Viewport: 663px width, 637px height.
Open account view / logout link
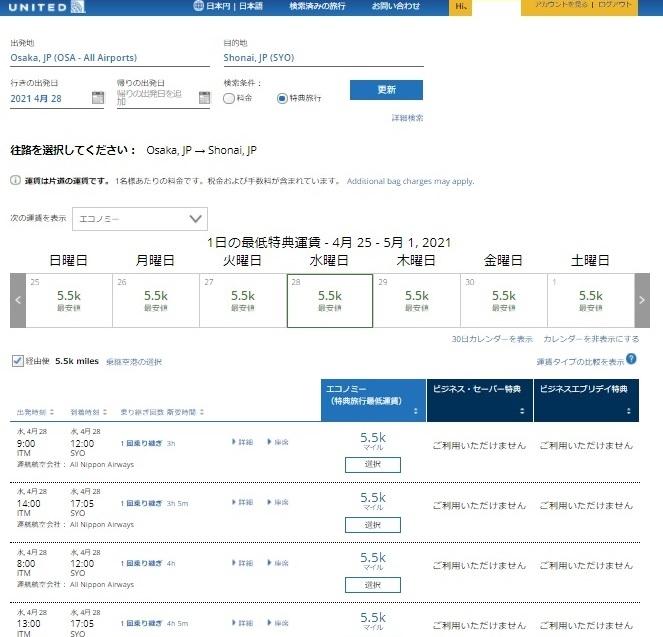coord(583,5)
